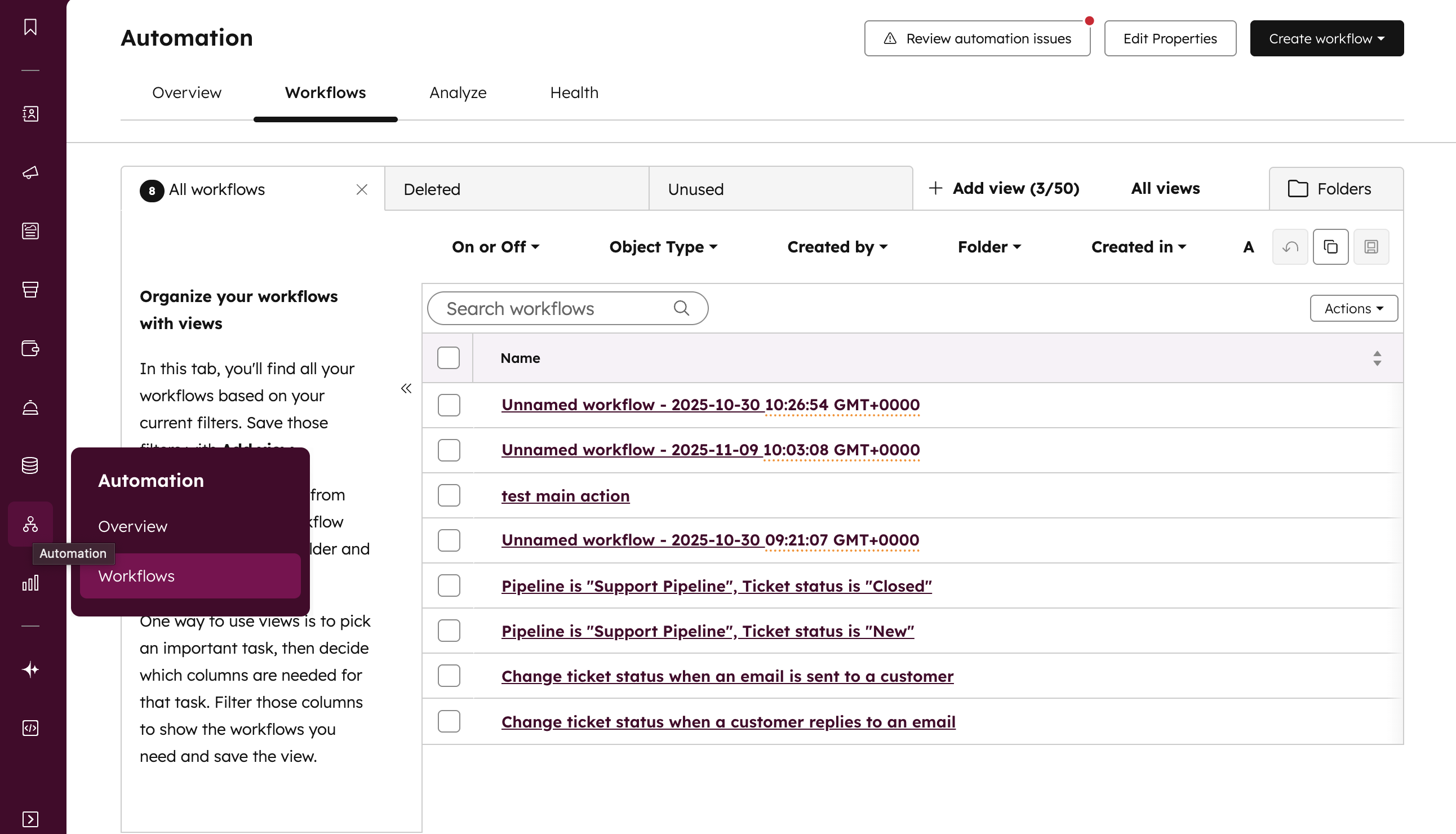This screenshot has height=834, width=1456.
Task: Click the Breeze AI sparkle sidebar icon
Action: [x=30, y=669]
